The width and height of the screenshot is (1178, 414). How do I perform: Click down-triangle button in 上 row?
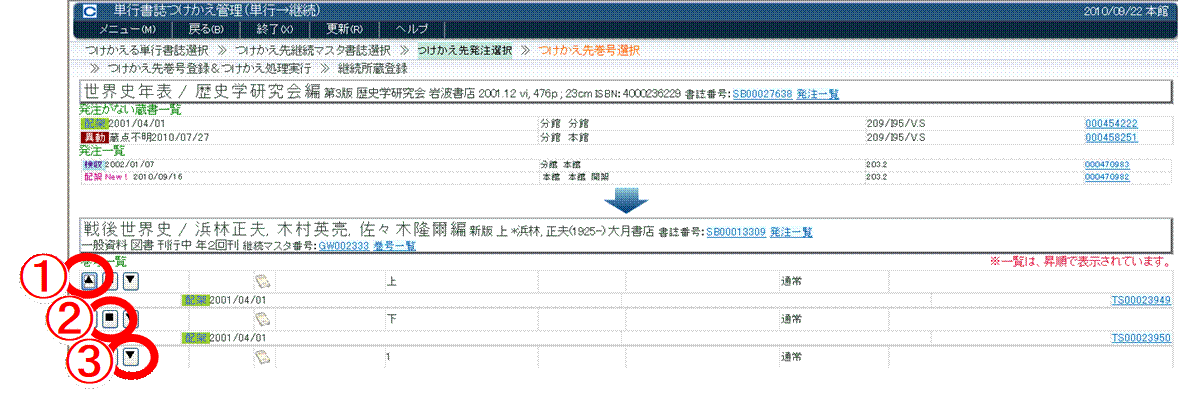tap(131, 282)
